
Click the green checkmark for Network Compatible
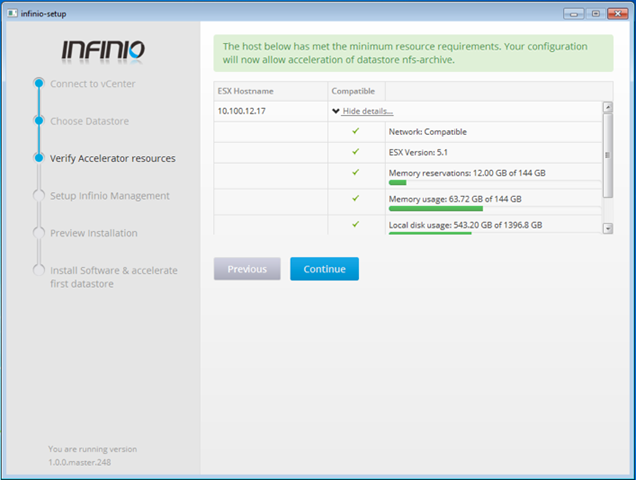tap(355, 131)
